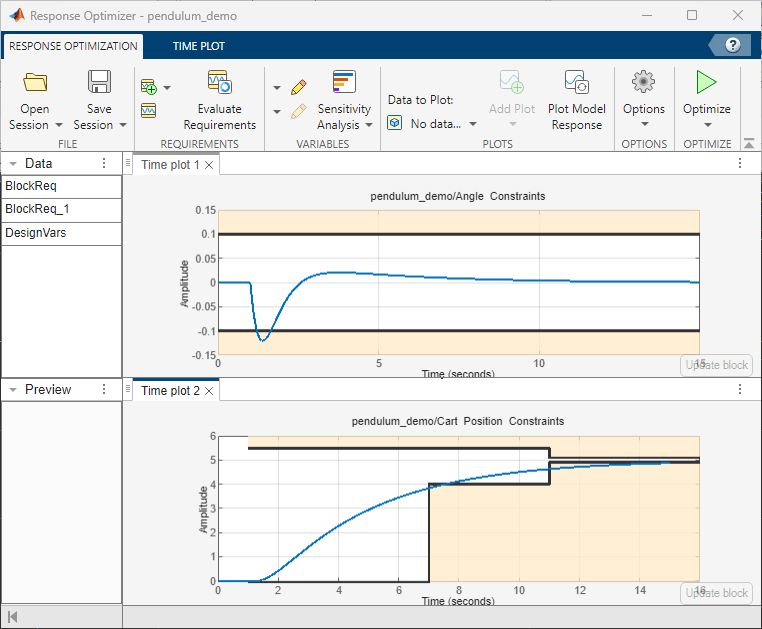Click the help question mark icon

click(733, 45)
